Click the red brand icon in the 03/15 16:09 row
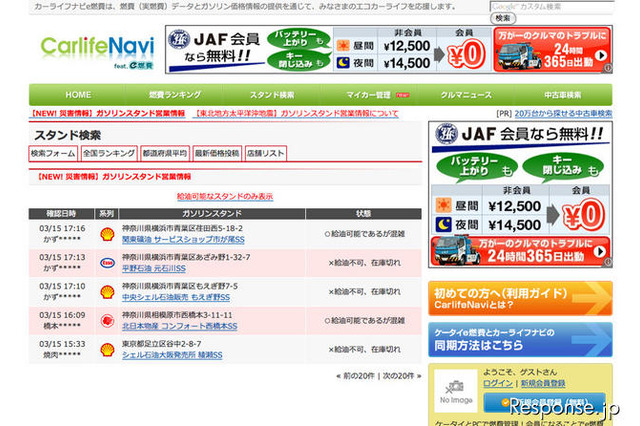Viewport: 640px width, 426px height. (107, 321)
